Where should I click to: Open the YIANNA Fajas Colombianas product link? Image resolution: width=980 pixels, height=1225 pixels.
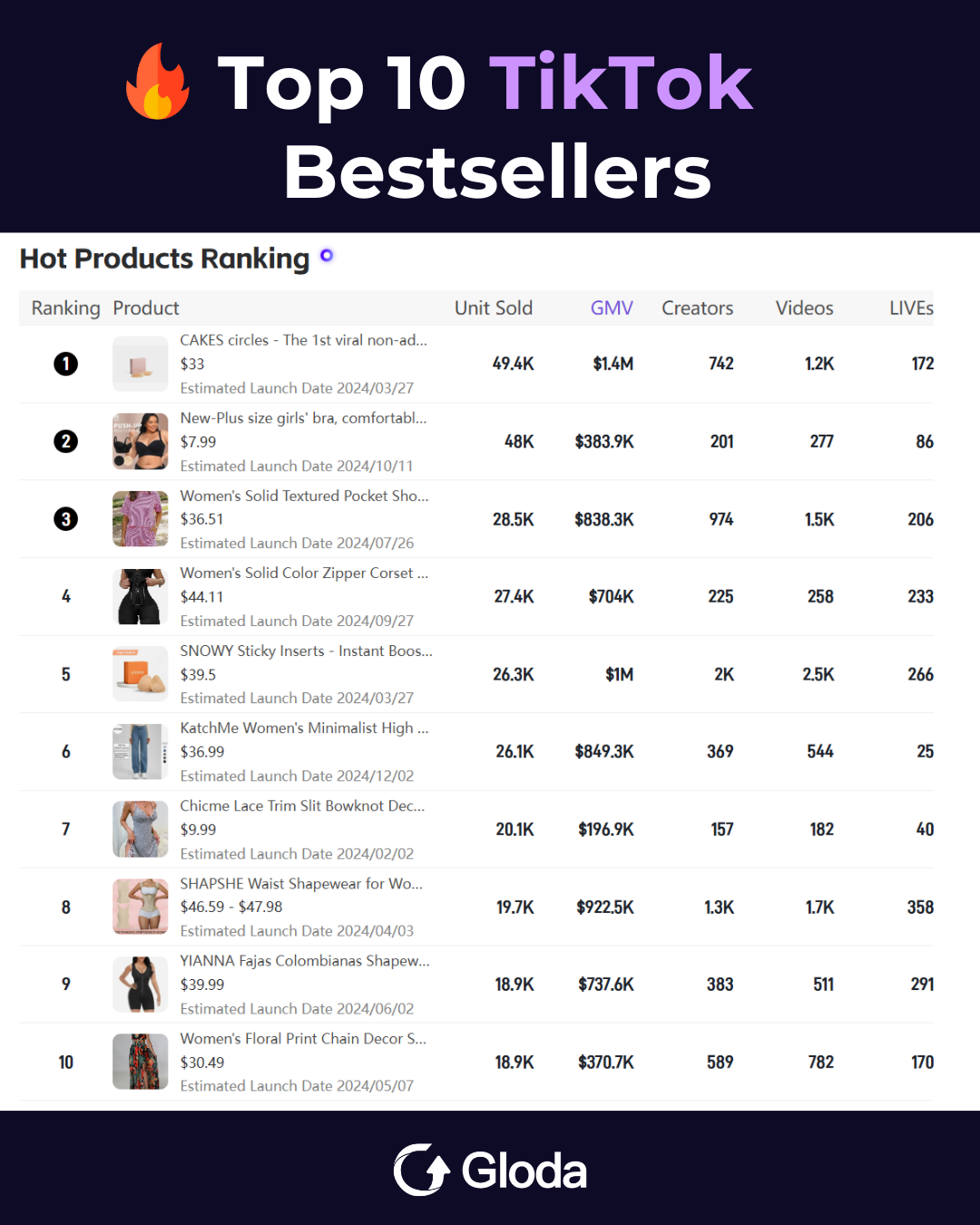[305, 961]
